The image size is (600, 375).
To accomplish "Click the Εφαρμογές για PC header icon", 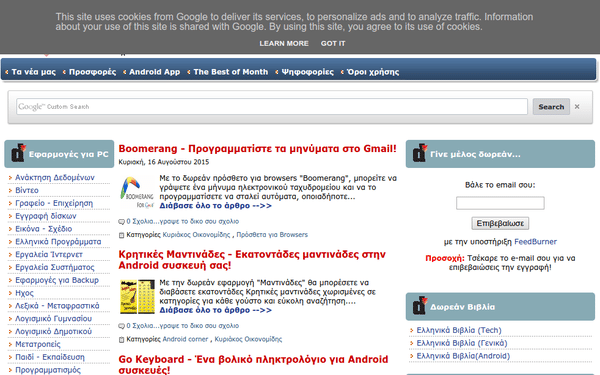I will [18, 153].
